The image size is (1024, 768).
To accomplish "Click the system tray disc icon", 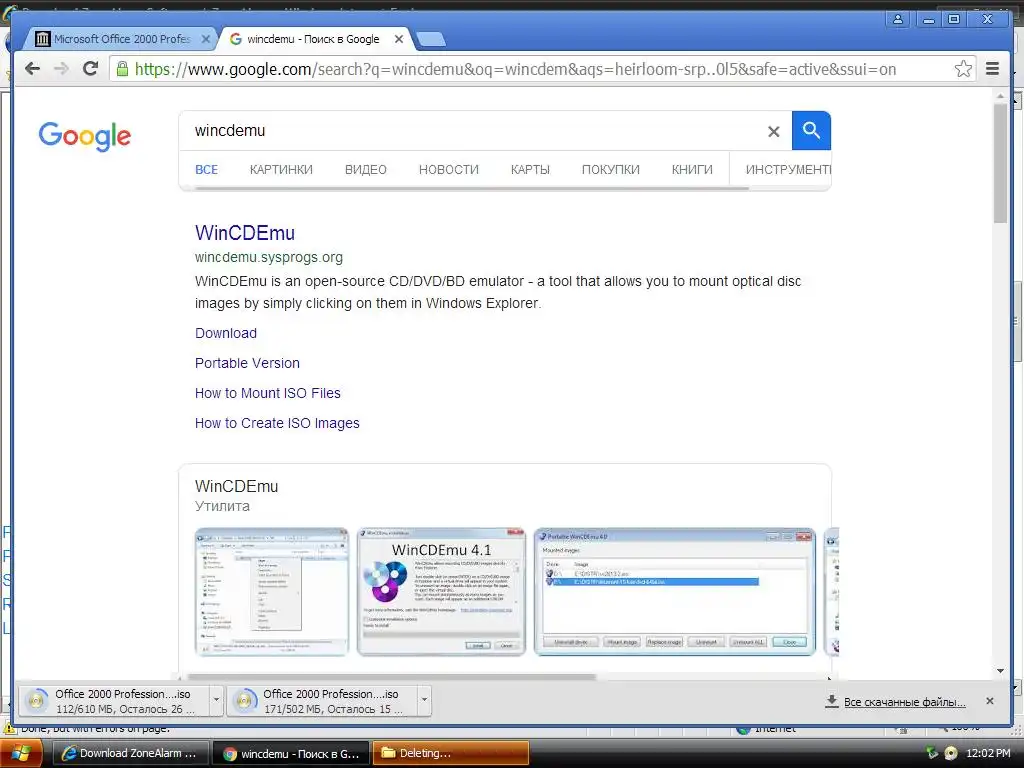I will tap(951, 753).
